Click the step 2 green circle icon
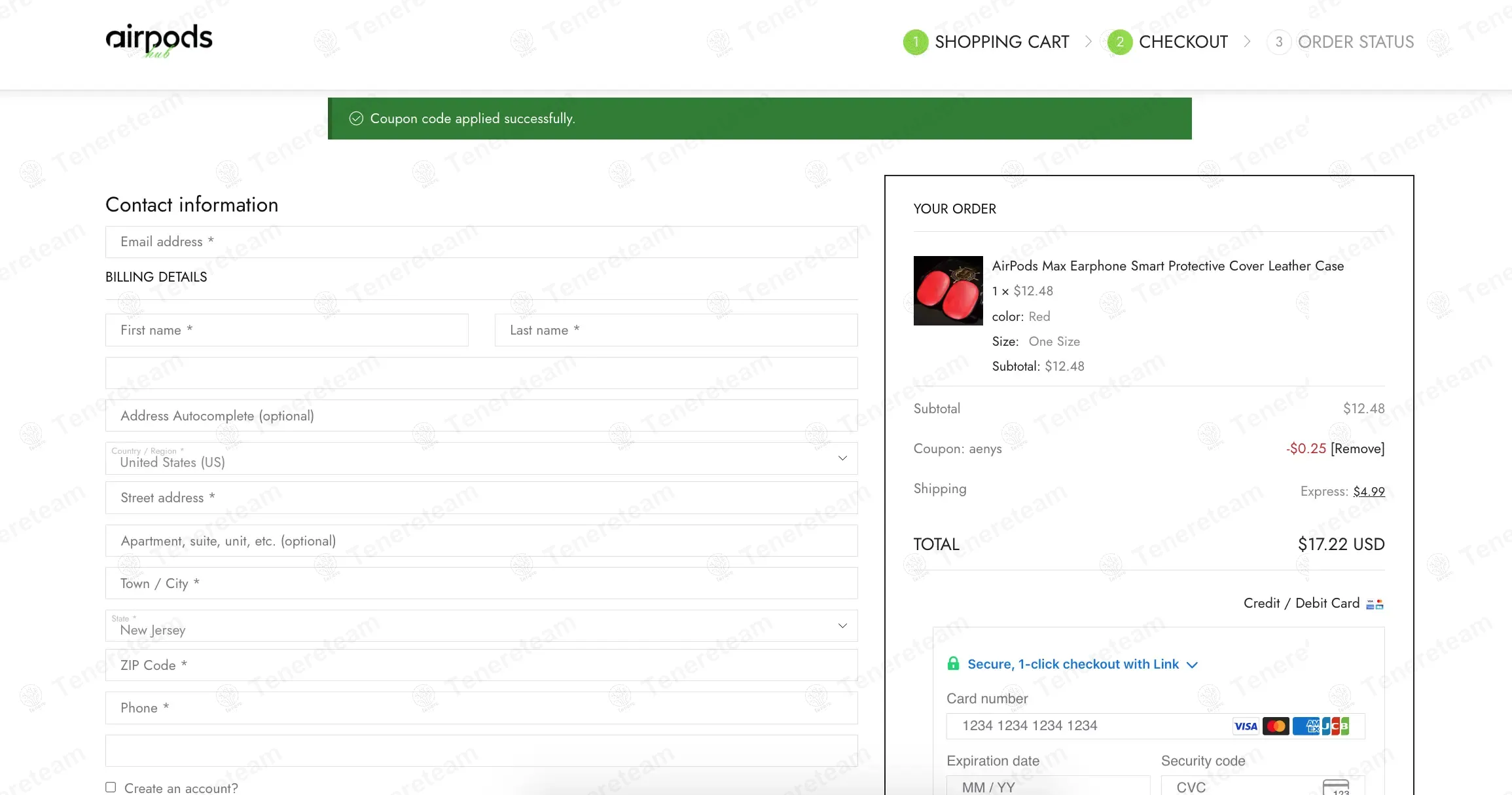The width and height of the screenshot is (1512, 795). tap(1120, 42)
